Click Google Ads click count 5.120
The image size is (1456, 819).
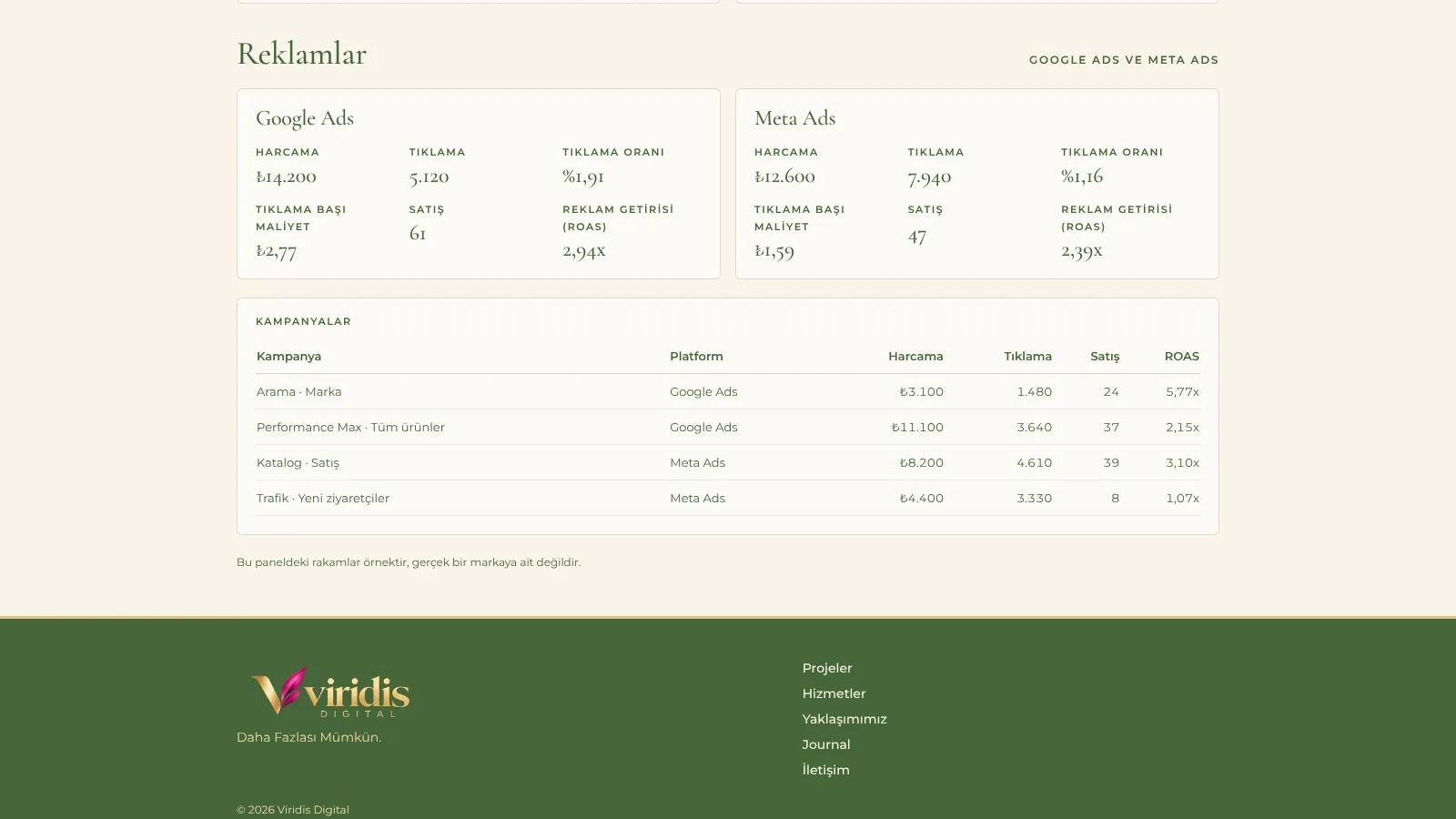pos(429,177)
